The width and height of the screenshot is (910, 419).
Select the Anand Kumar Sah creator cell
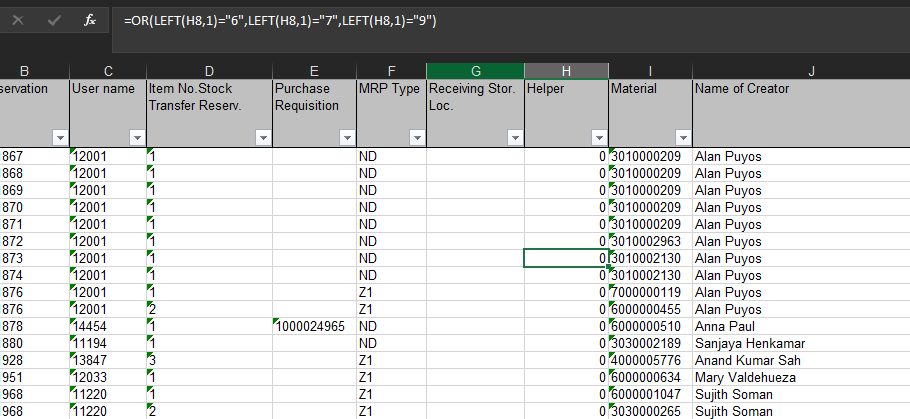(x=801, y=360)
